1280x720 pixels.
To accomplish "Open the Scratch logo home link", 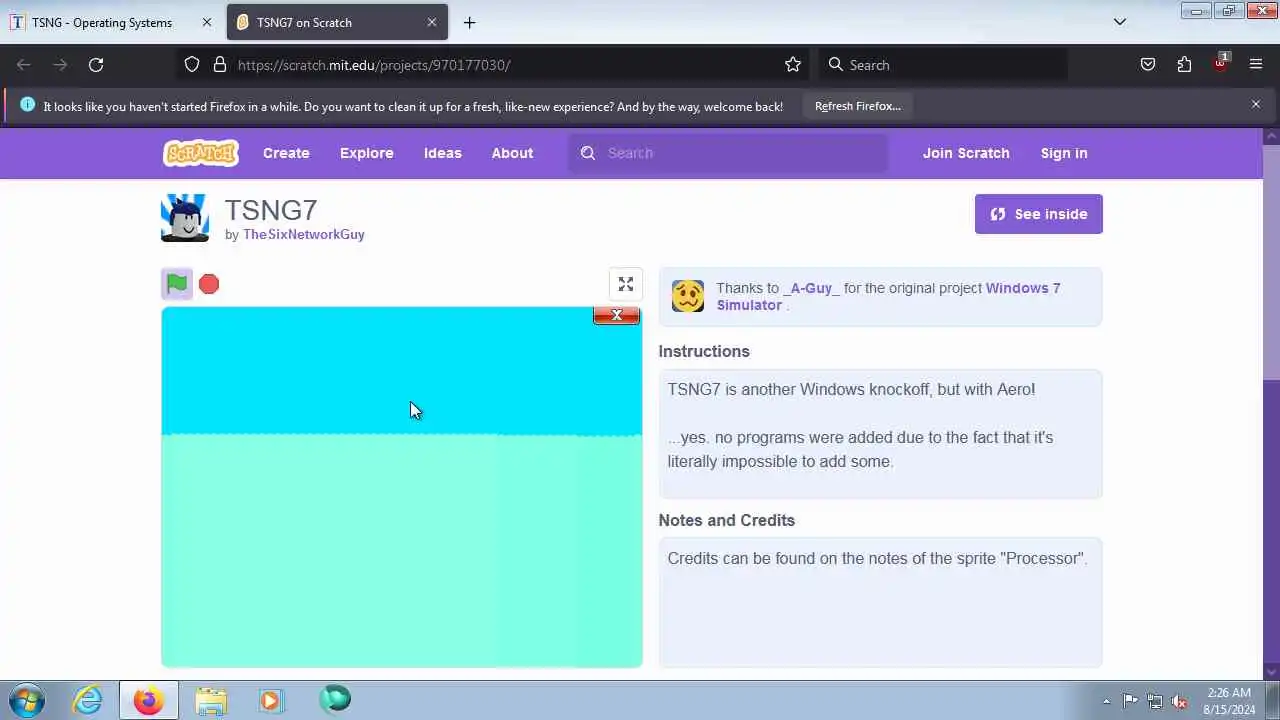I will point(201,153).
